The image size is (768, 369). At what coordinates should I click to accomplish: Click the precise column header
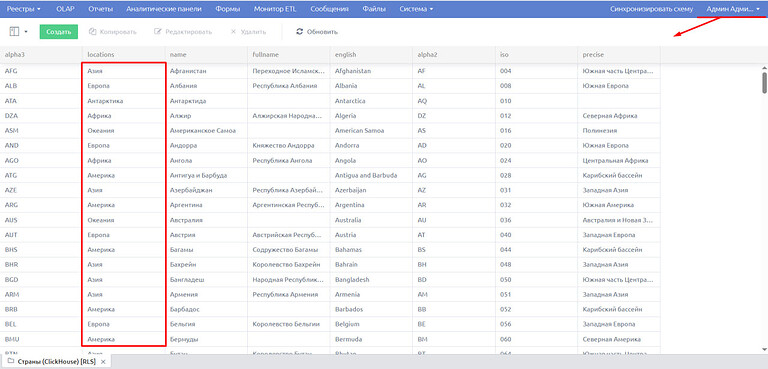[619, 54]
